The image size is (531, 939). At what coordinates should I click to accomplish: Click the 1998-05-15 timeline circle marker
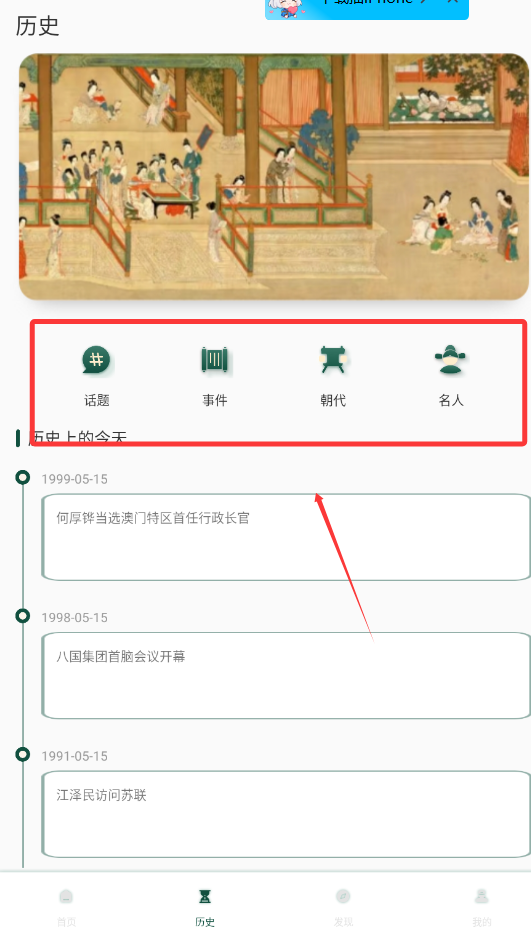(23, 616)
